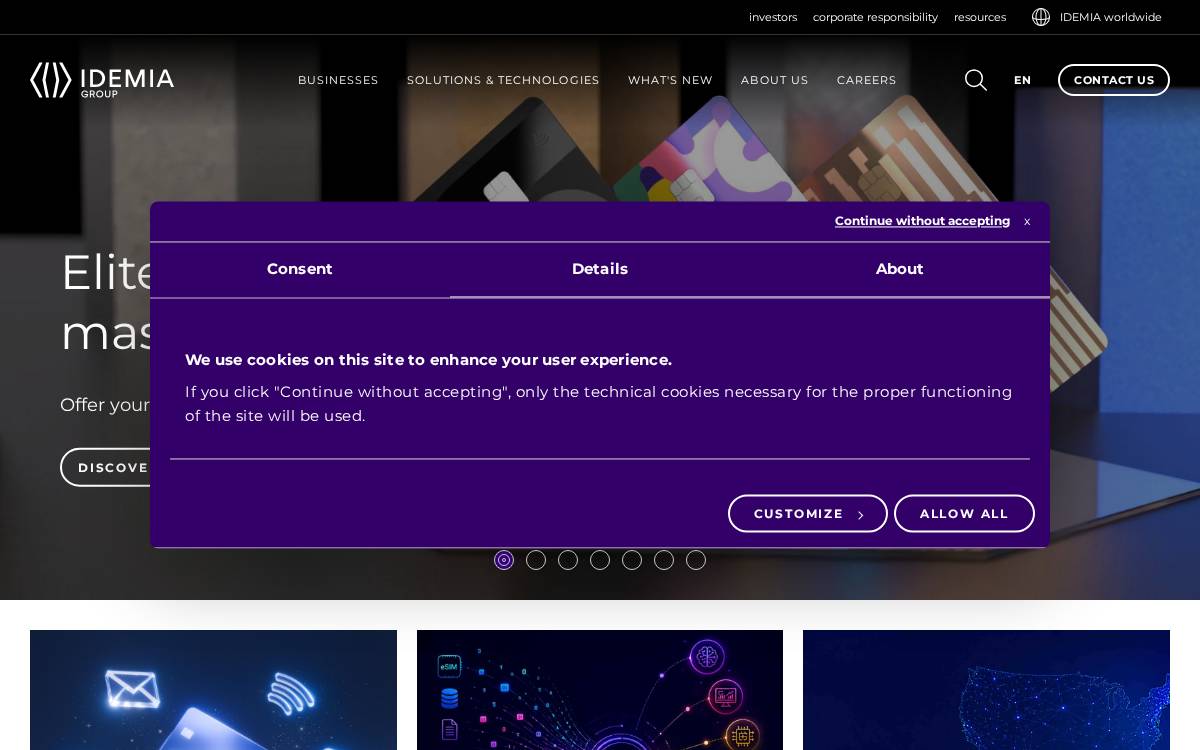Open the IDEMIA worldwide link text

pyautogui.click(x=1111, y=17)
